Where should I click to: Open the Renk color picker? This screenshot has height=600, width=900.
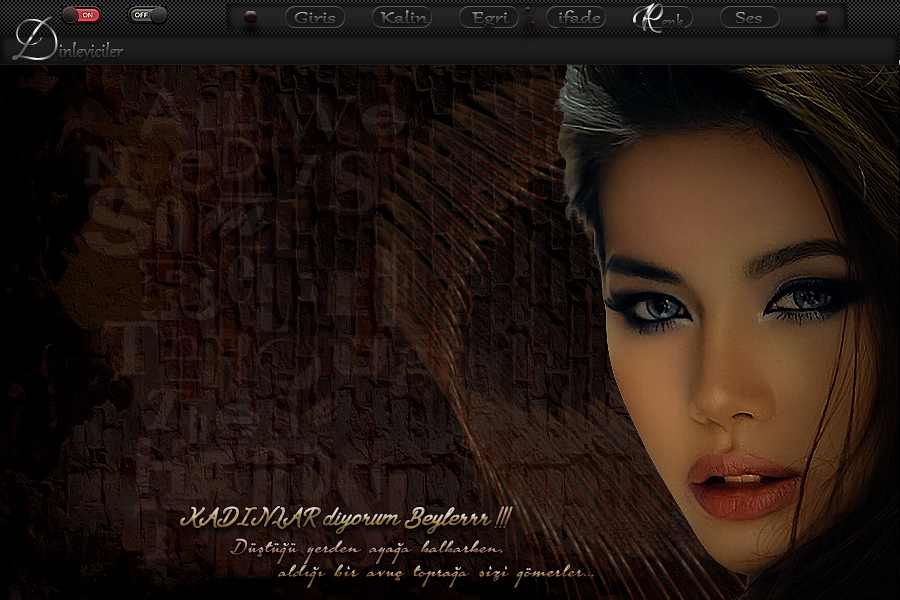662,18
